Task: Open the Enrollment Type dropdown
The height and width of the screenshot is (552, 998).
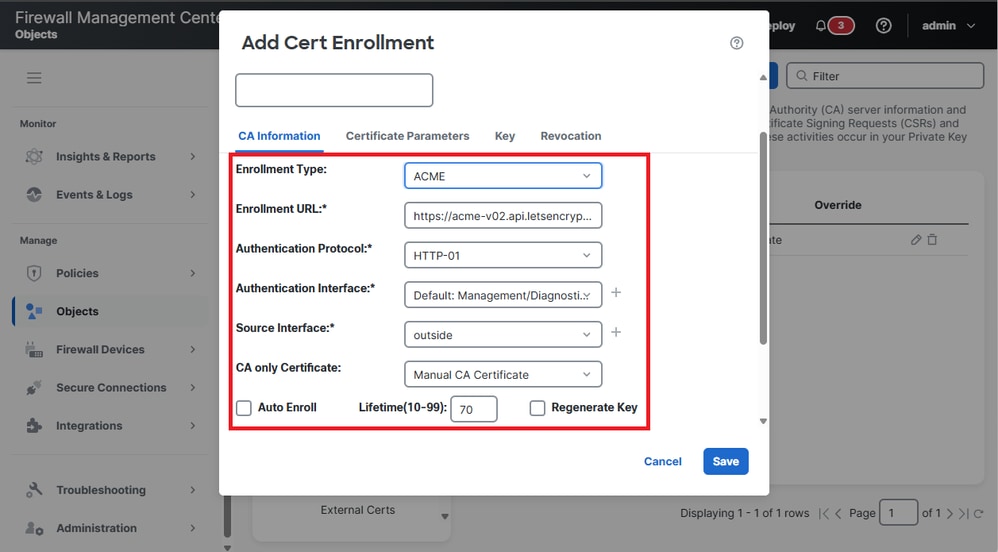Action: pyautogui.click(x=503, y=176)
